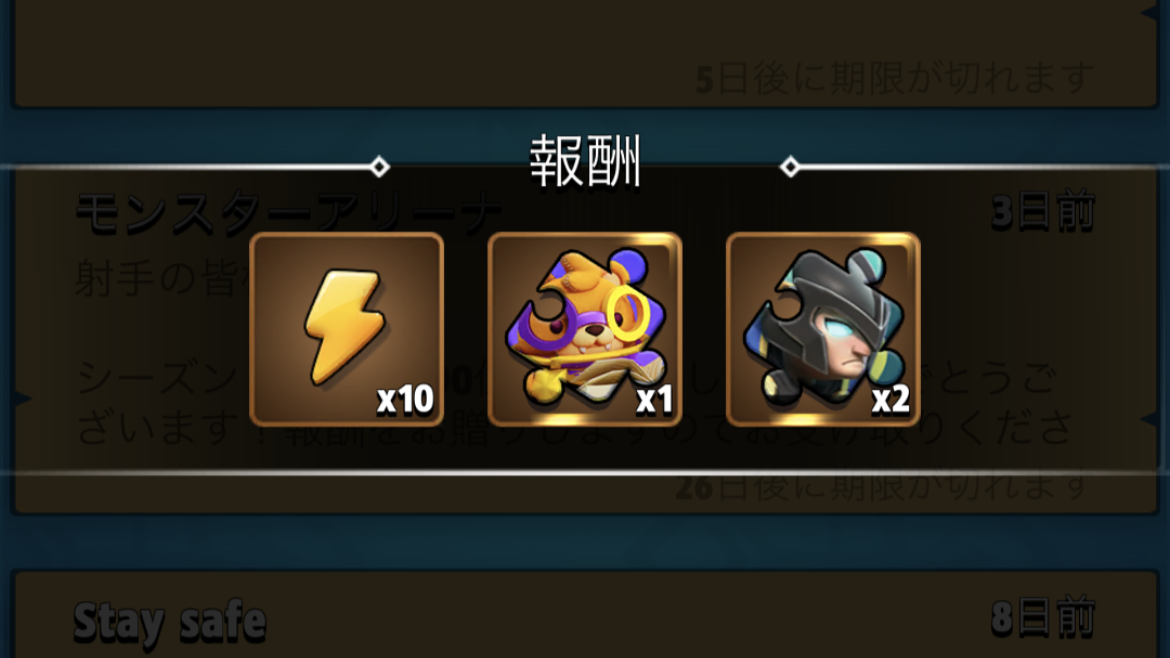Screen dimensions: 1170x658
Task: Open the モンスターアリーナ mail title
Action: coord(290,213)
